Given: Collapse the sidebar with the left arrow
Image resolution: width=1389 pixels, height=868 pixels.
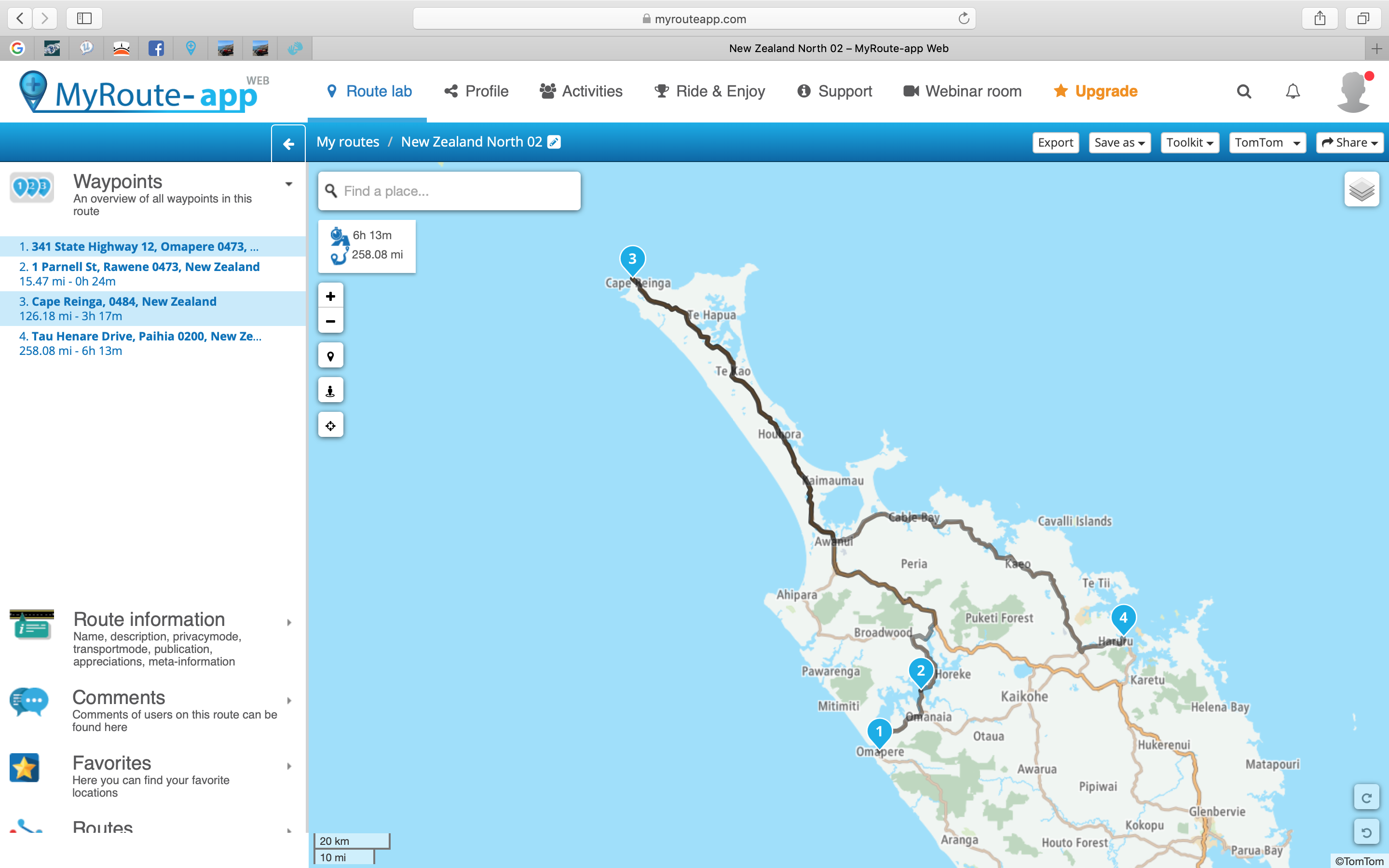Looking at the screenshot, I should [289, 144].
